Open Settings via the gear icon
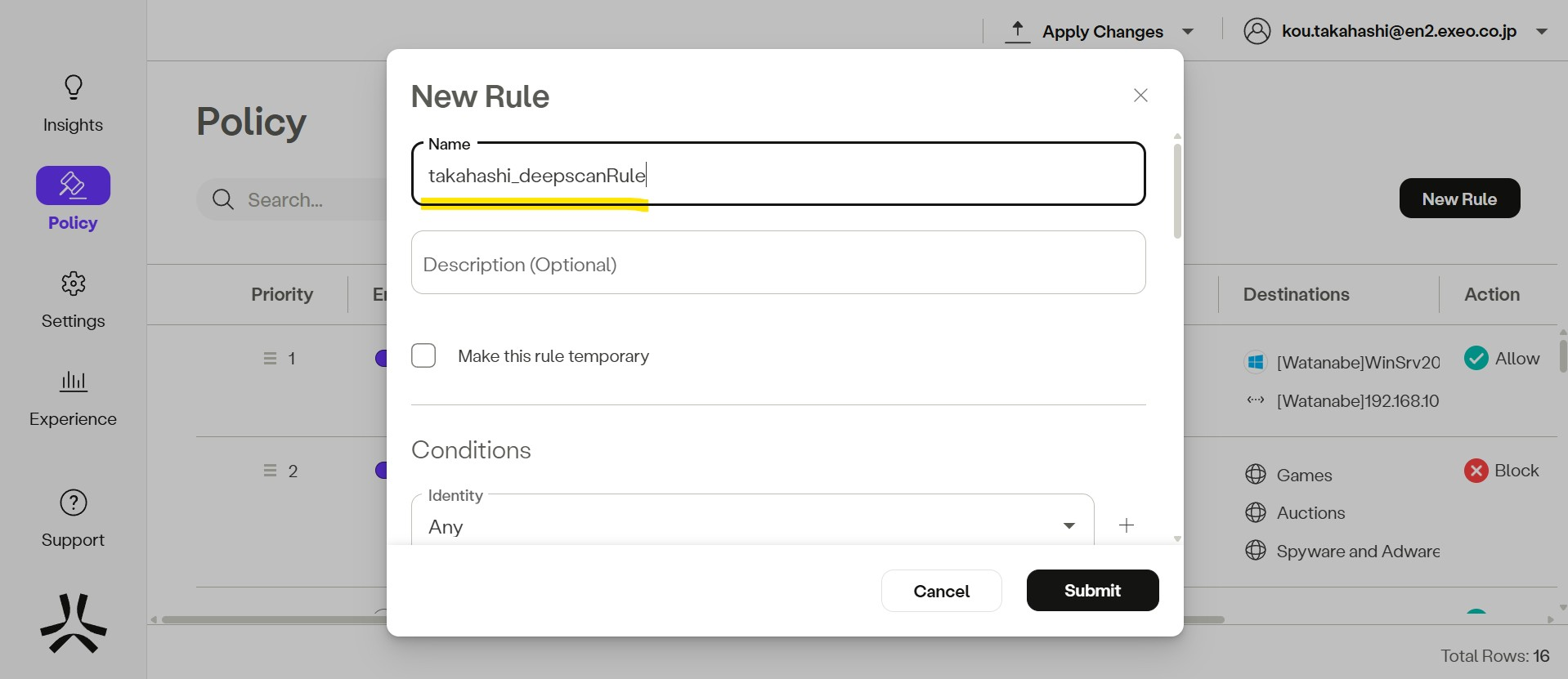Screen dimensions: 1568x679 [74, 284]
